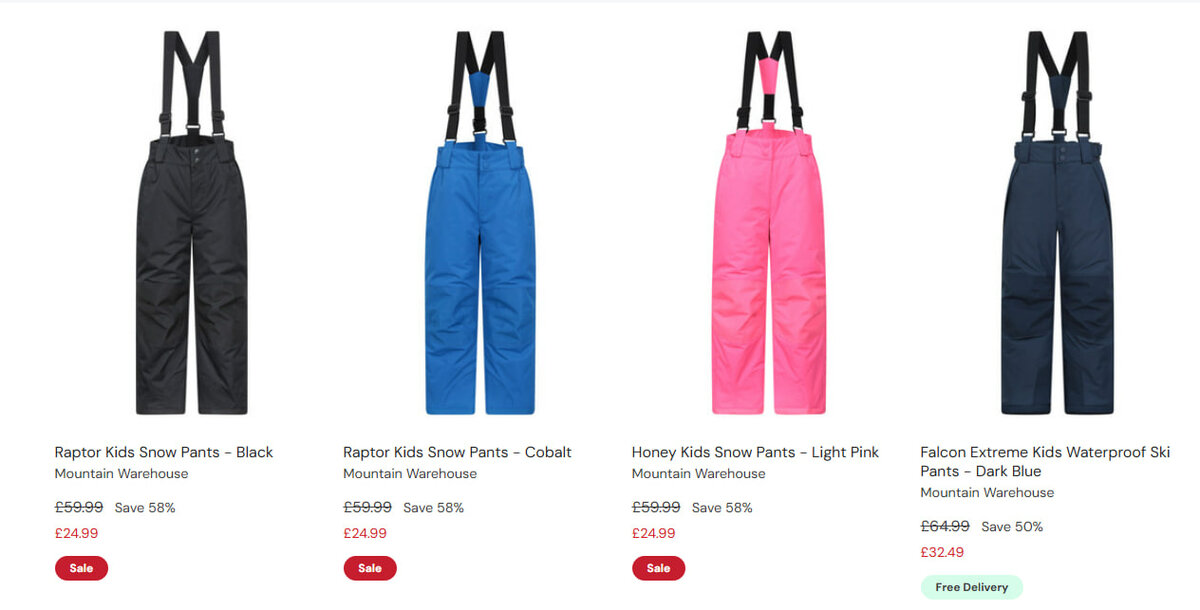
Task: Click the Raptor Kids Snow Pants - Cobalt title
Action: pyautogui.click(x=457, y=452)
